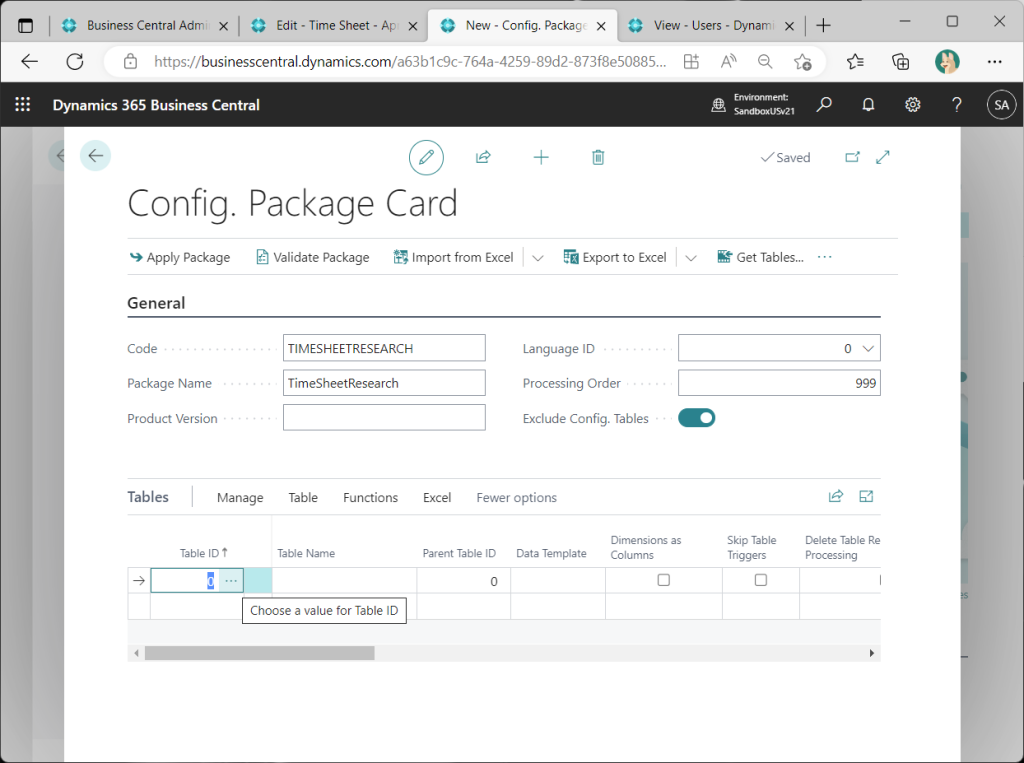Open browser Collections
The image size is (1024, 763).
tap(901, 62)
